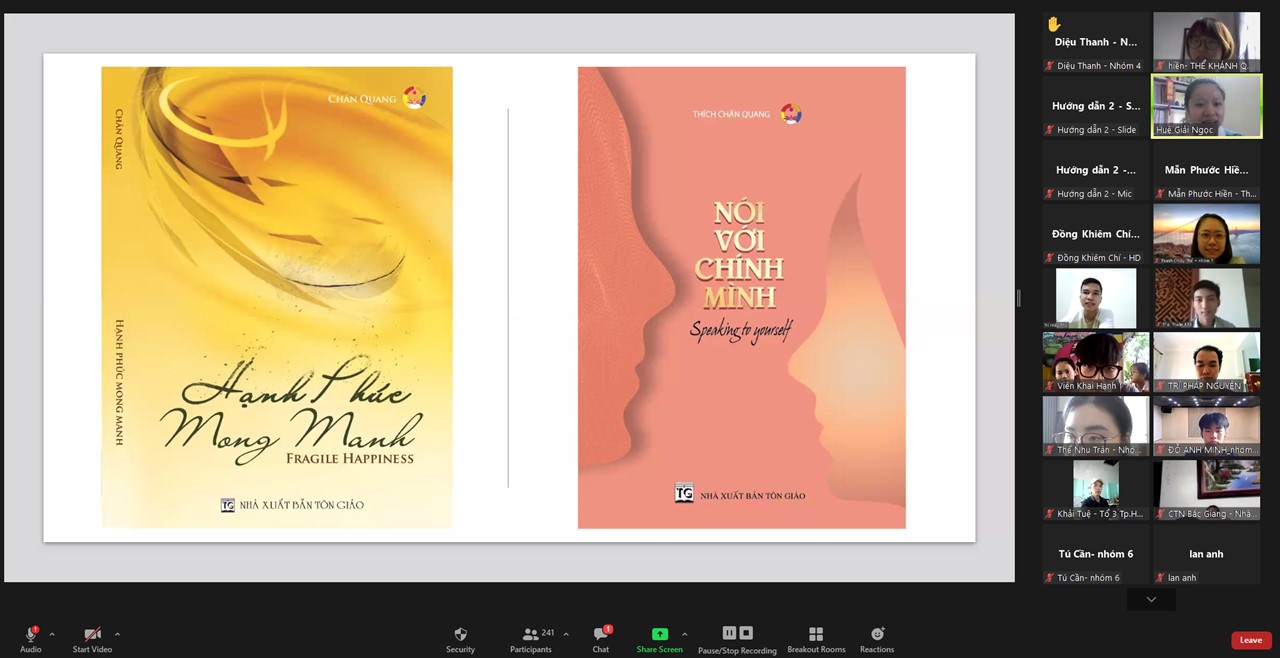Screen dimensions: 1280x658
Task: Click the muted mic icon on lan anh
Action: [x=1161, y=578]
